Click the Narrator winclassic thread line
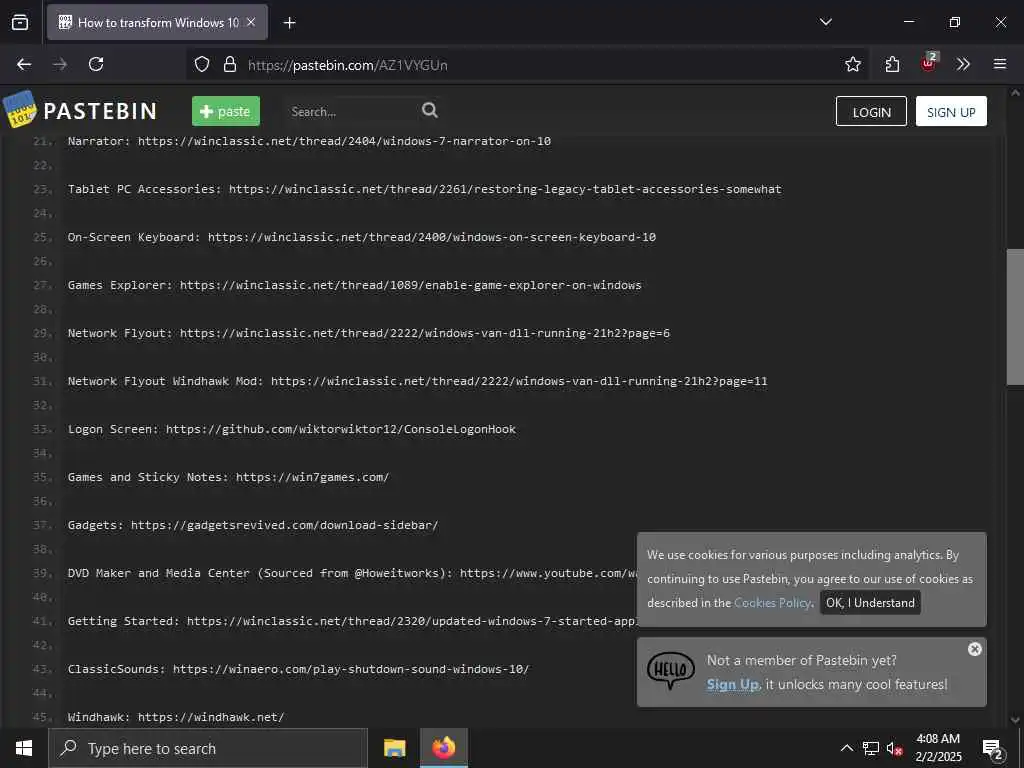This screenshot has width=1024, height=768. click(309, 141)
